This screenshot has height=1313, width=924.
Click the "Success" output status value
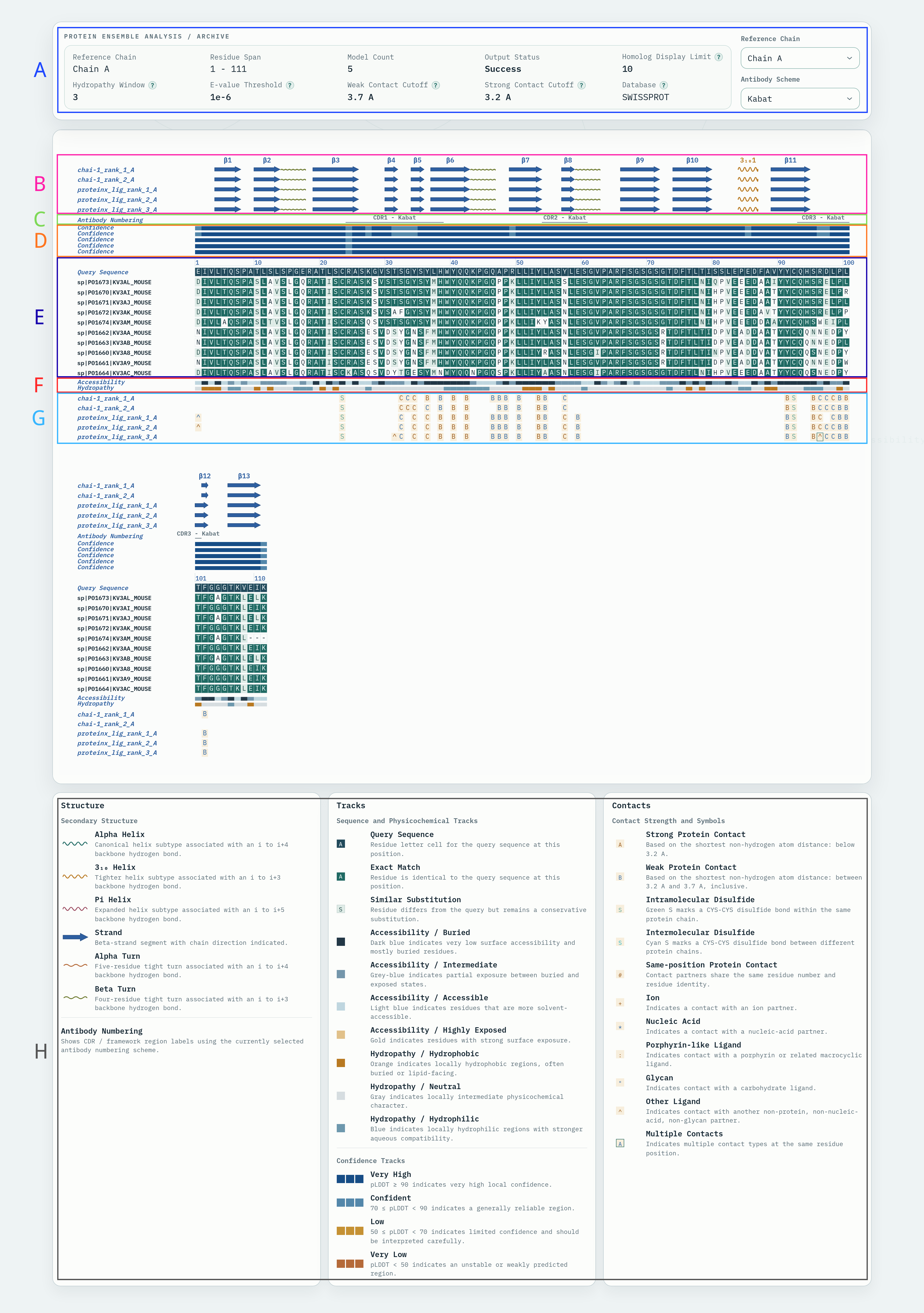[x=503, y=69]
